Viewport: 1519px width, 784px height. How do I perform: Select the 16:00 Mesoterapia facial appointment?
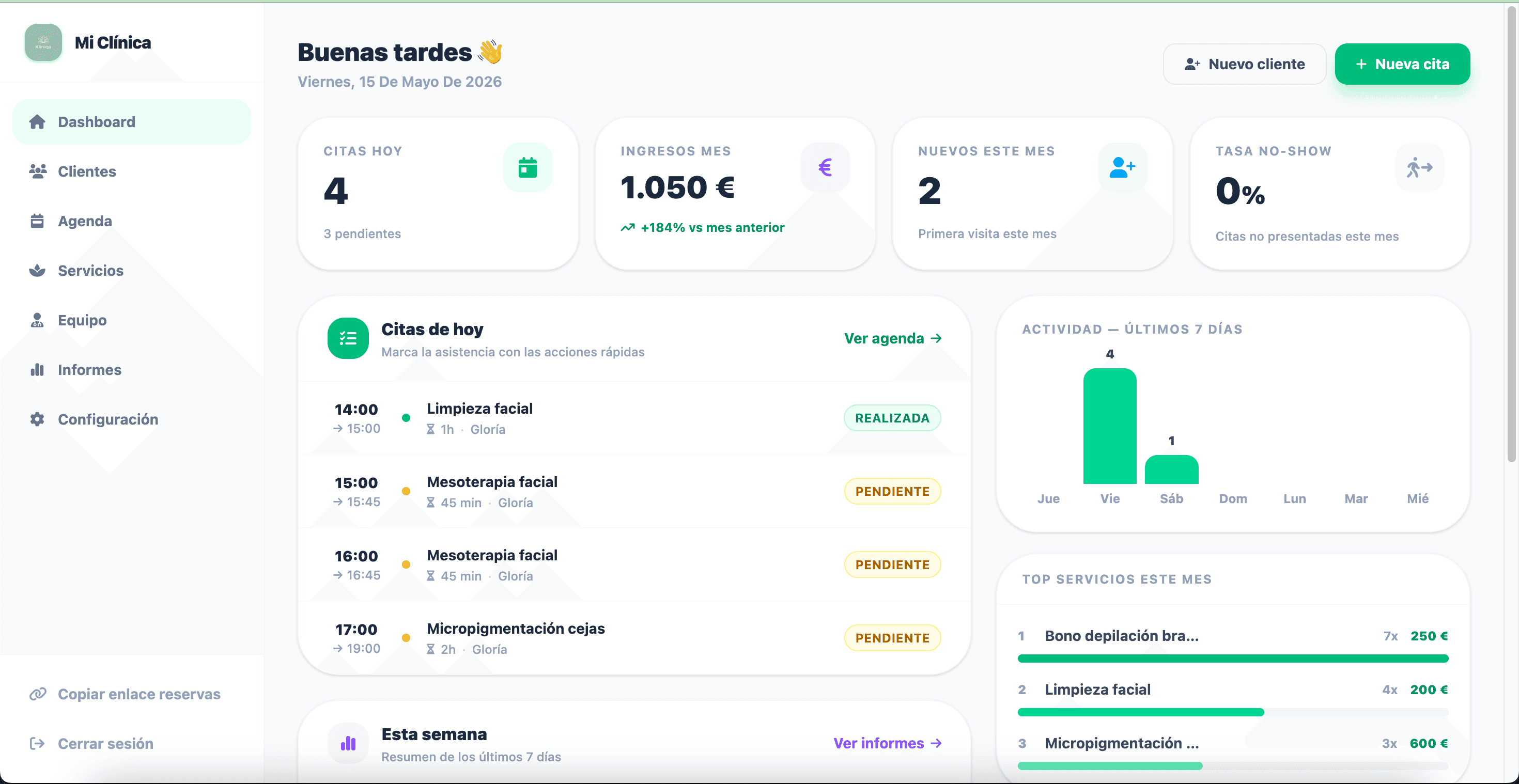click(x=634, y=565)
